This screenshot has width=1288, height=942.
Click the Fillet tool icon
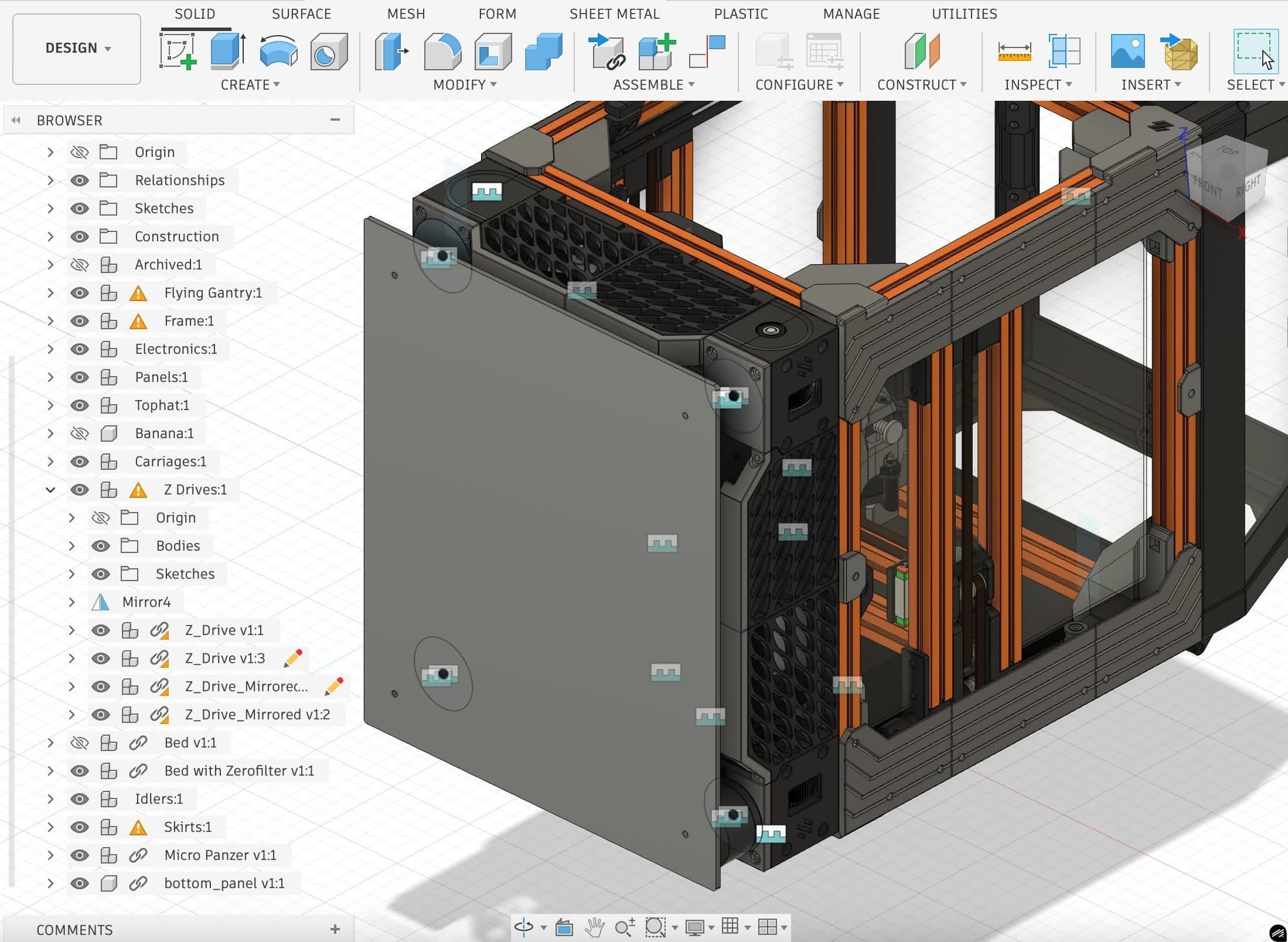click(442, 52)
